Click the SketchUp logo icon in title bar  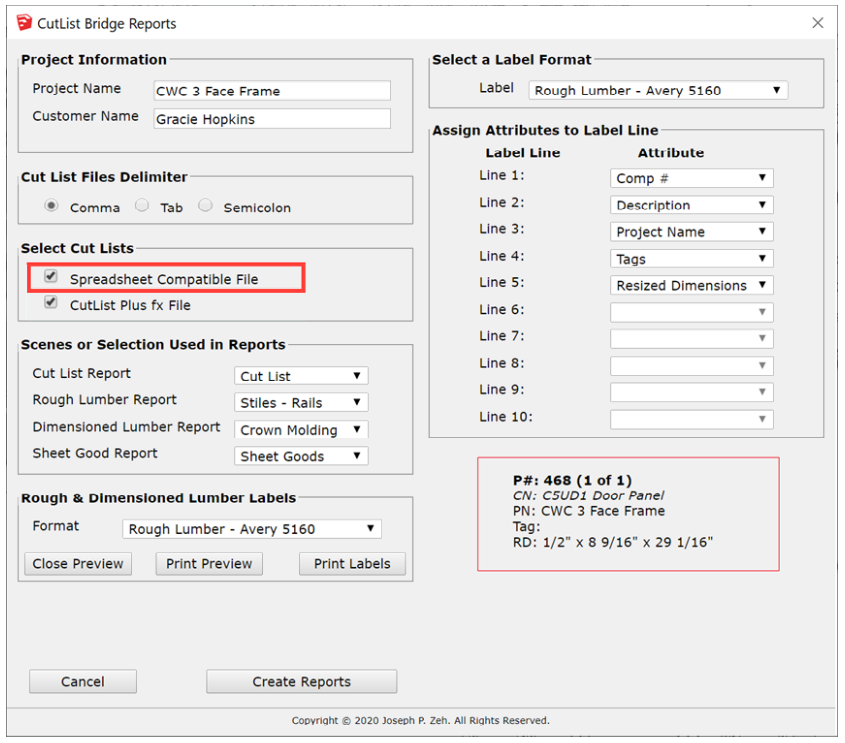(x=24, y=23)
